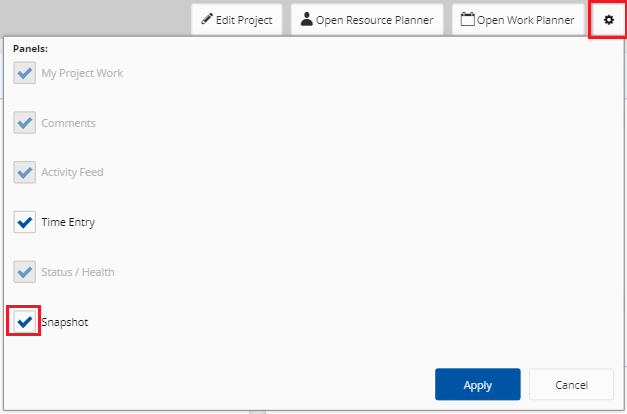
Task: Toggle the Status / Health checkbox
Action: [x=24, y=272]
